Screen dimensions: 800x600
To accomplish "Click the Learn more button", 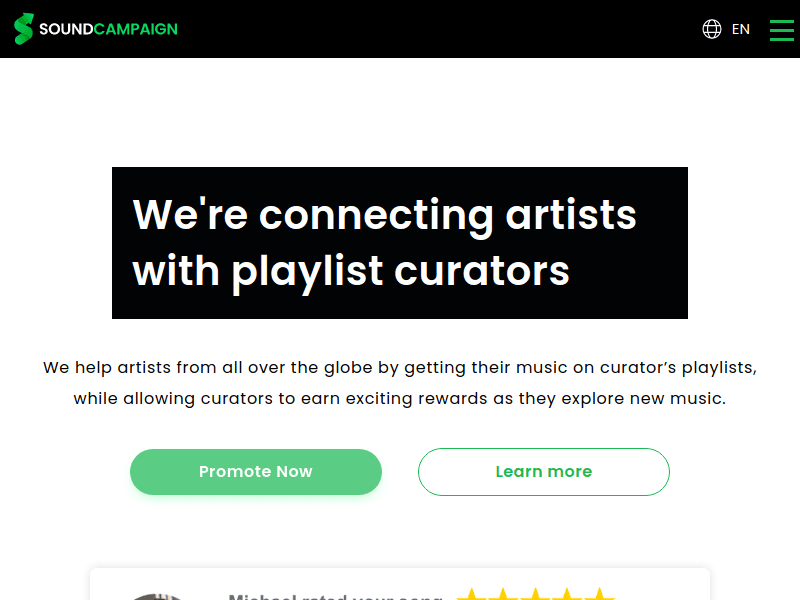I will pos(543,472).
